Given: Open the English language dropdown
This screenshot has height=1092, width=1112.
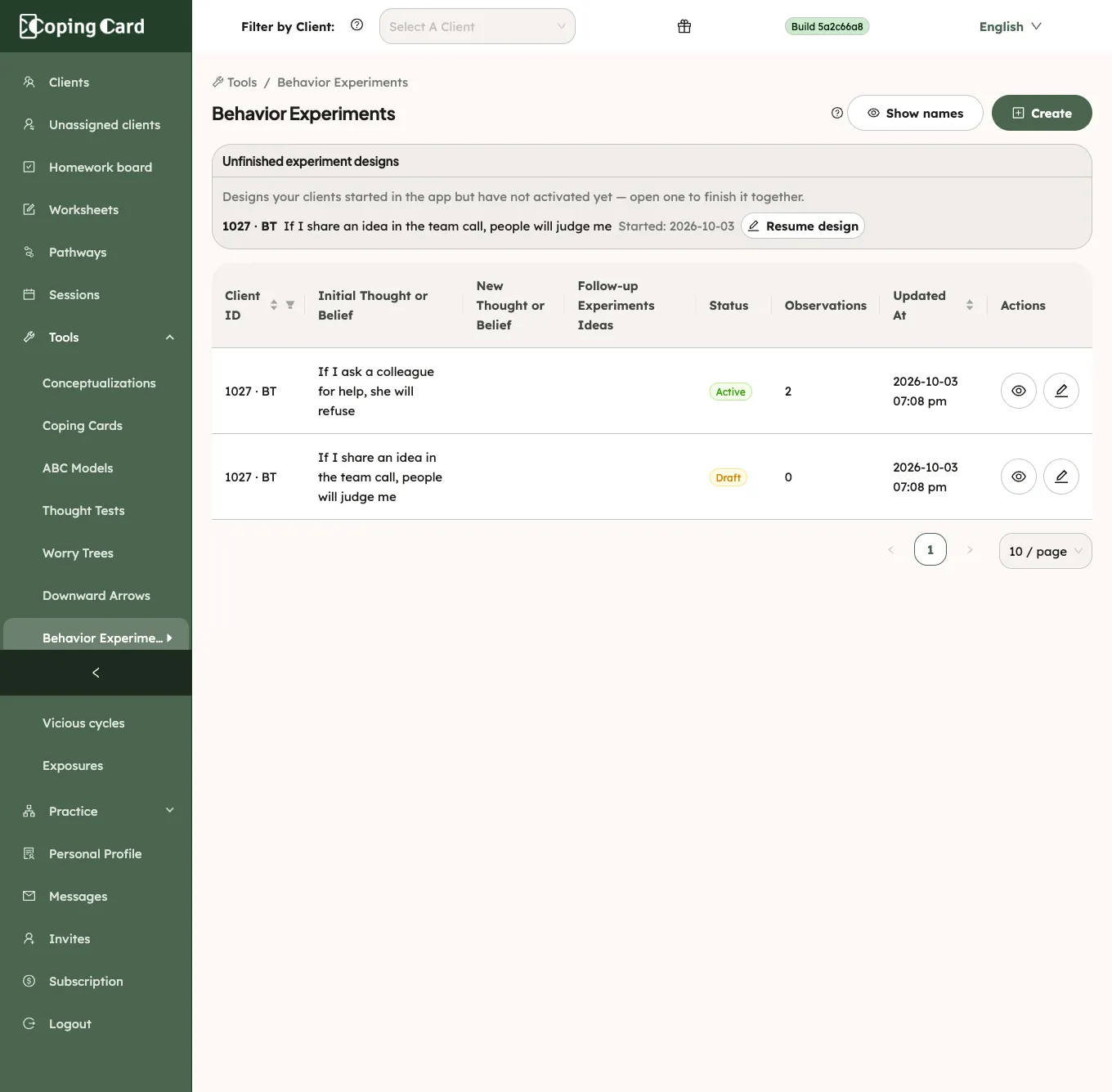Looking at the screenshot, I should point(1011,26).
